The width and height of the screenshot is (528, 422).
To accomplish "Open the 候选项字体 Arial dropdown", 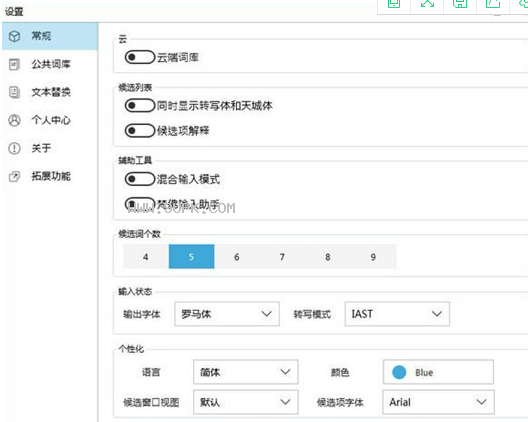I will [438, 402].
